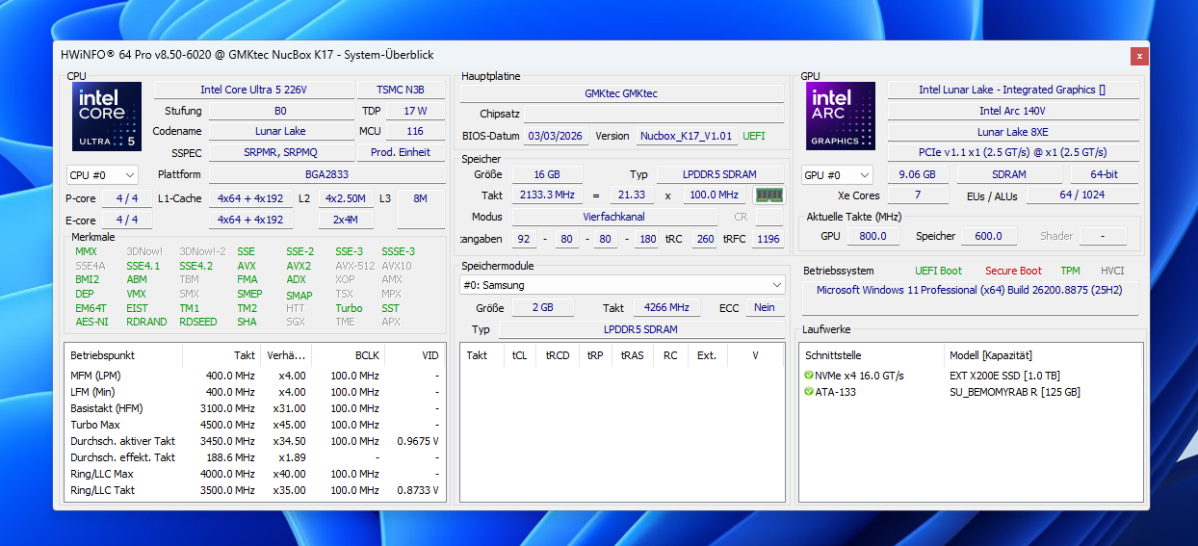Image resolution: width=1198 pixels, height=546 pixels.
Task: Click the Windows 11 Professional OS text
Action: [969, 290]
